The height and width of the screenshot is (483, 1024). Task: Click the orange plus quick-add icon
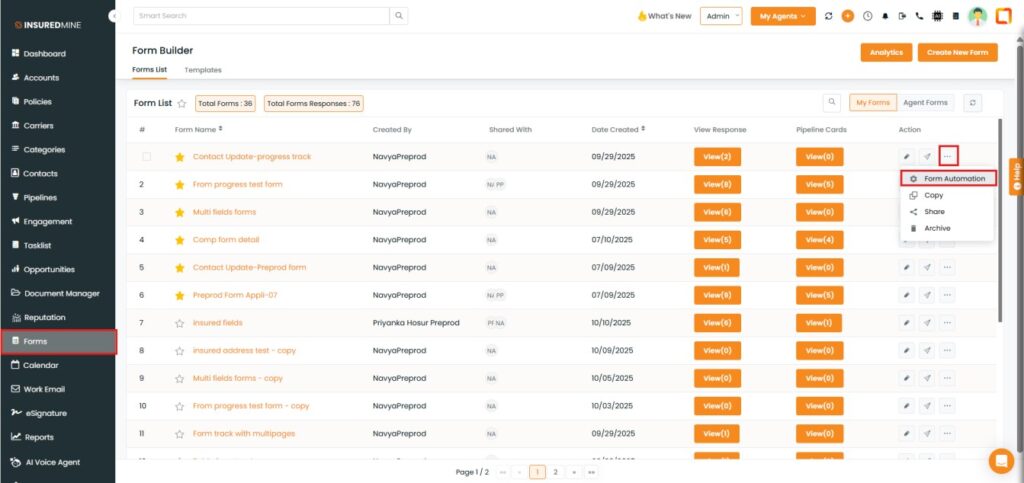(848, 16)
